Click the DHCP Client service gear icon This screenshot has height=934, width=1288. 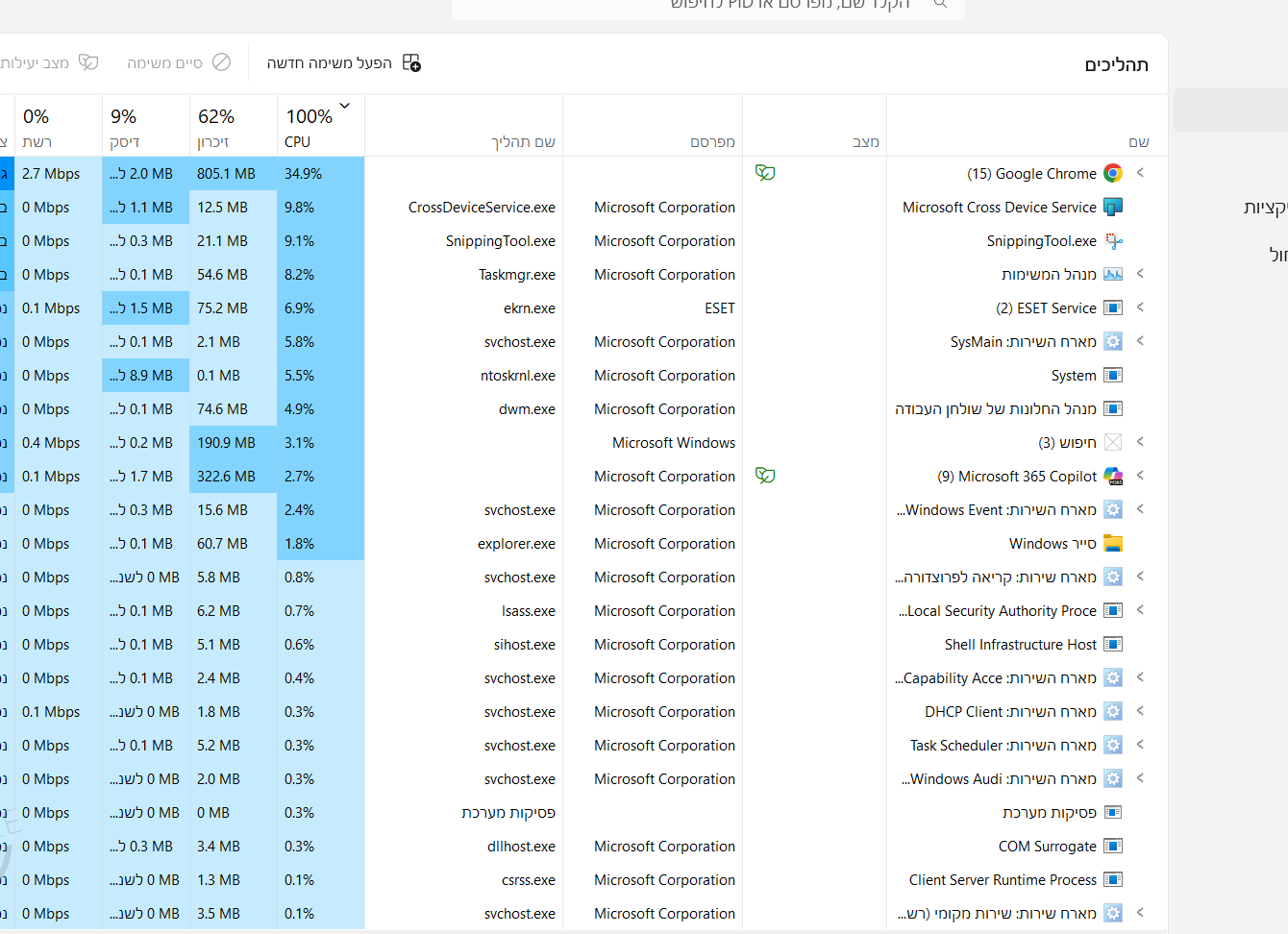coord(1113,711)
